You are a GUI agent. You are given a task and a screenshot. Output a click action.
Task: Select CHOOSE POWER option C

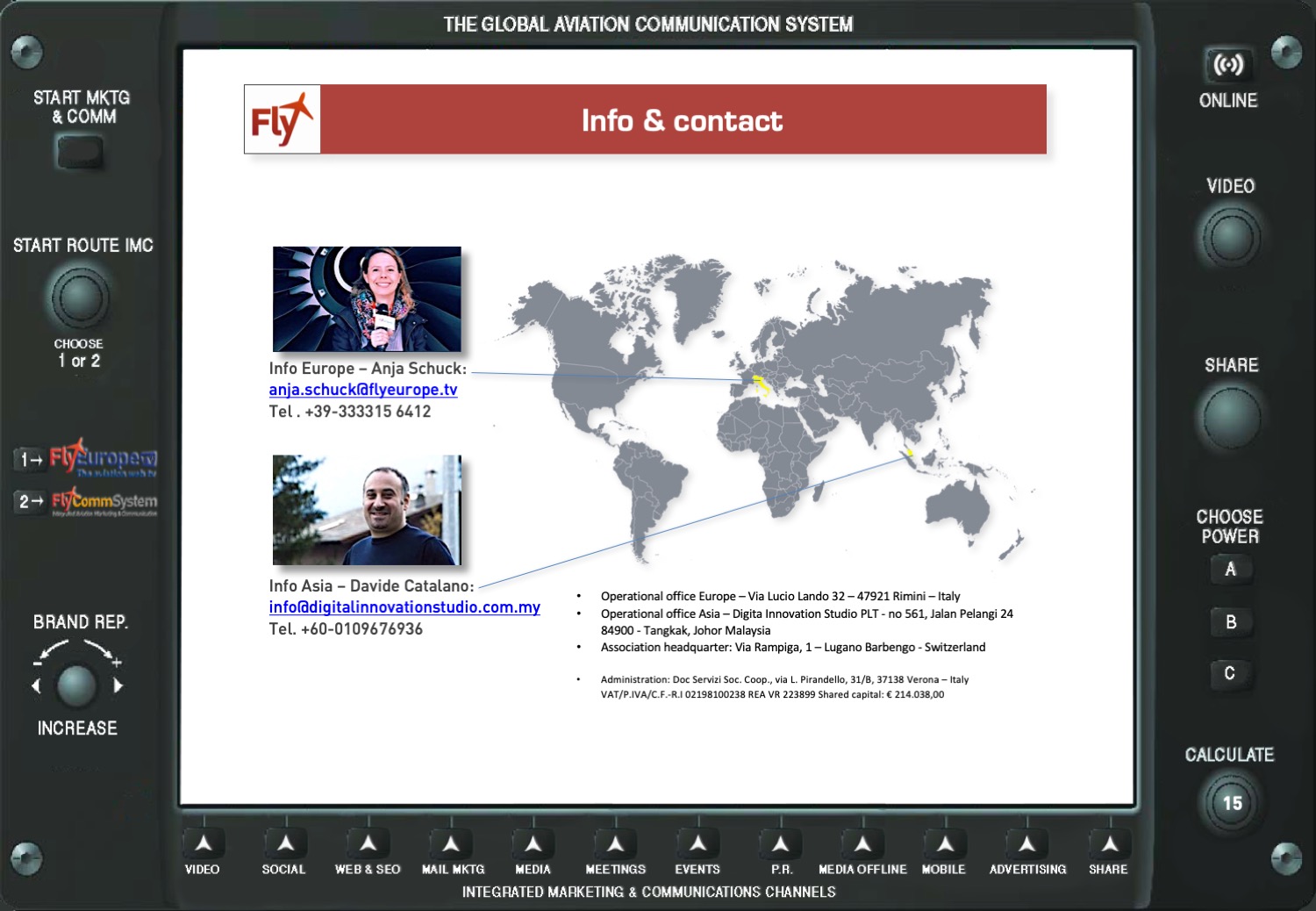coord(1230,673)
